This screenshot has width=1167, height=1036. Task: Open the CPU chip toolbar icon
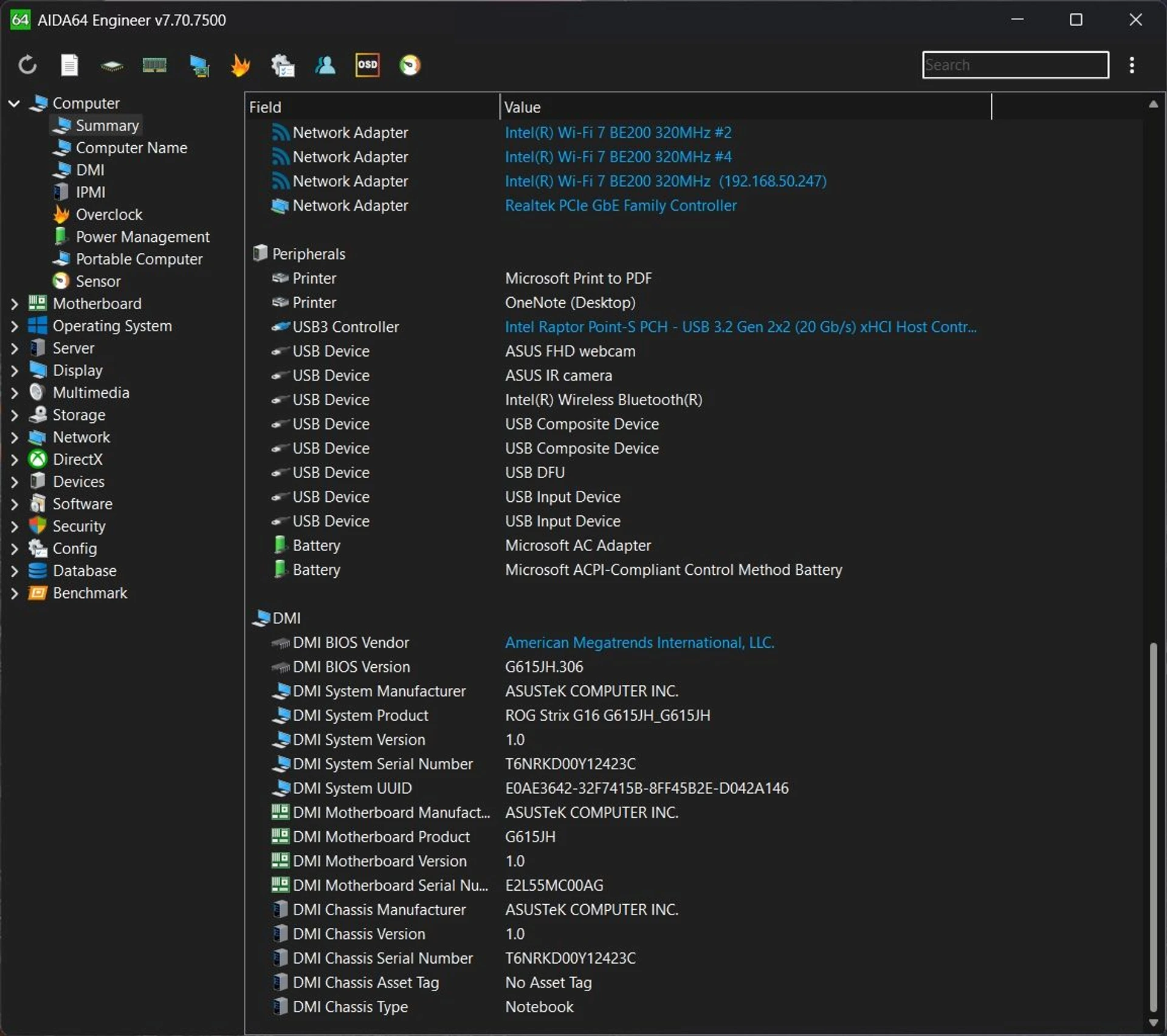coord(112,66)
